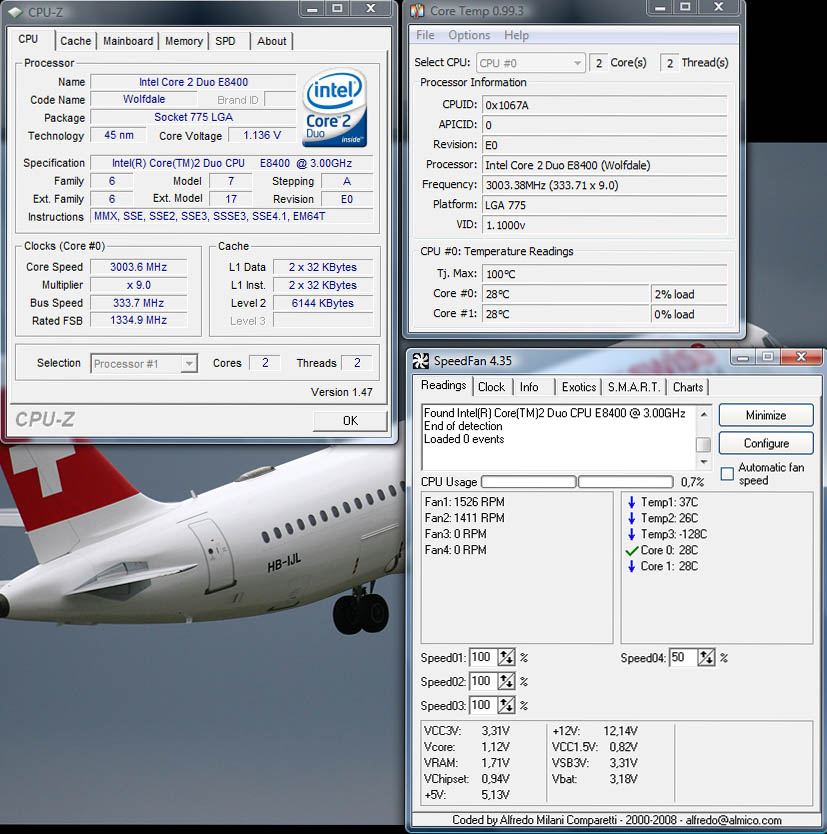Viewport: 827px width, 834px height.
Task: Click the +12V 12,14V reading
Action: 595,731
